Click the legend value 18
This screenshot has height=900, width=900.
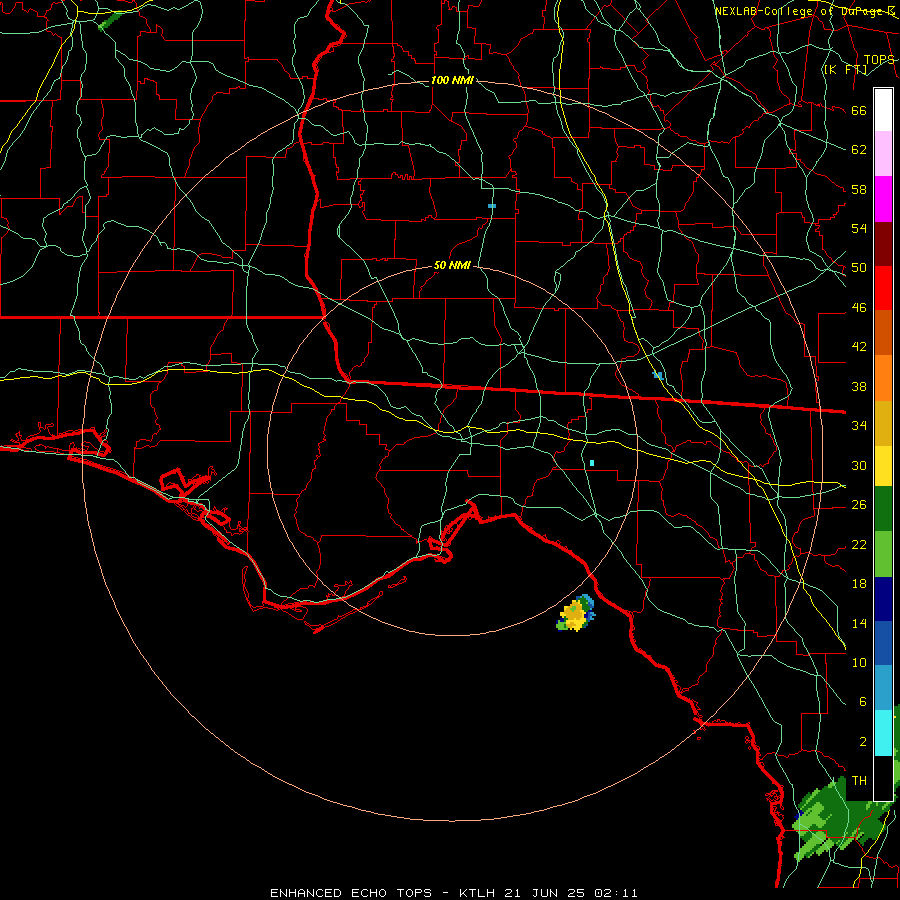click(859, 584)
